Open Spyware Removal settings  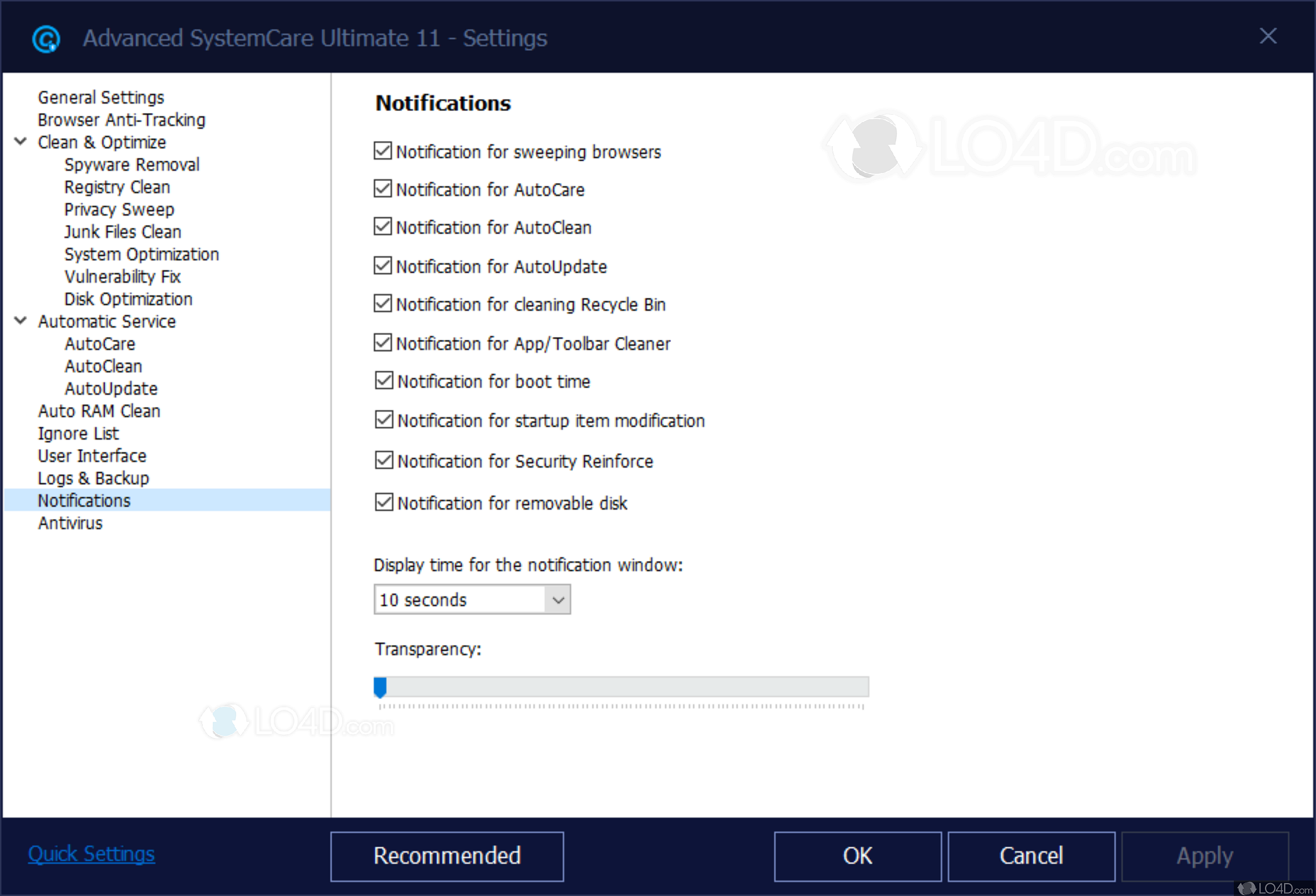click(x=132, y=165)
